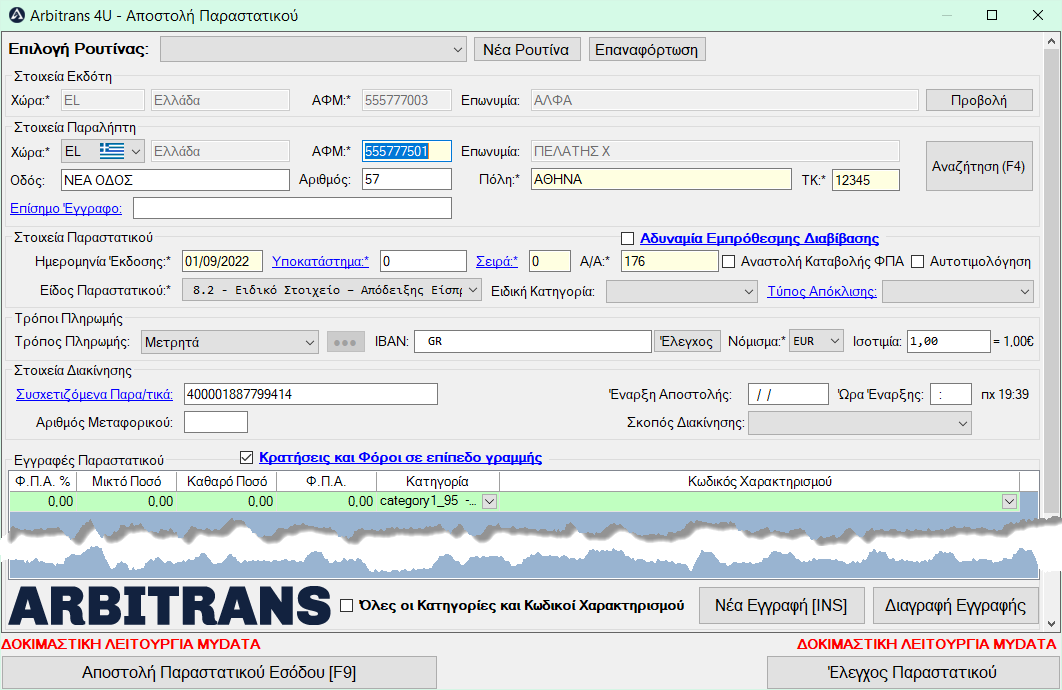This screenshot has width=1062, height=690.
Task: Click the Διαγραφή Εγγραφής button
Action: point(956,605)
